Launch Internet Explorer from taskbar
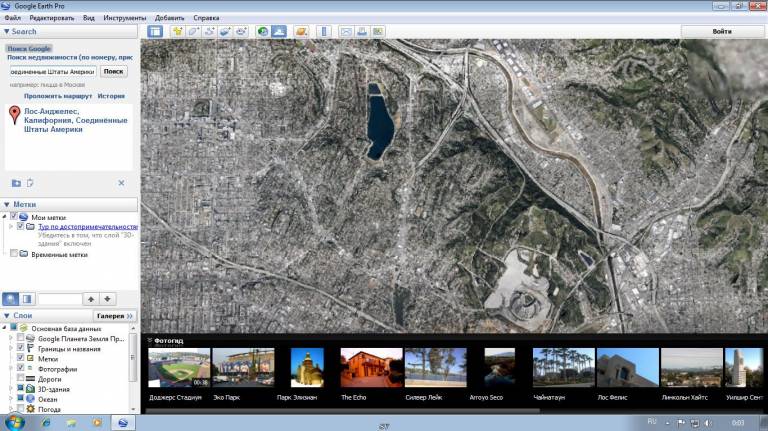This screenshot has width=768, height=431. (x=46, y=422)
